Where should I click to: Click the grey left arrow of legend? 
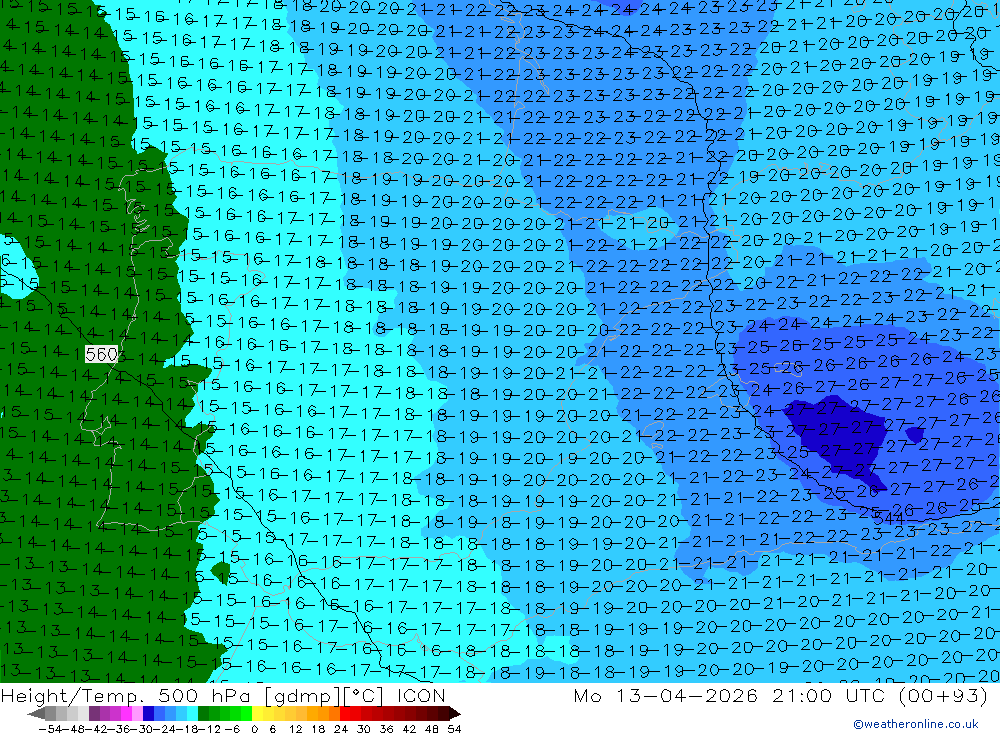36,713
